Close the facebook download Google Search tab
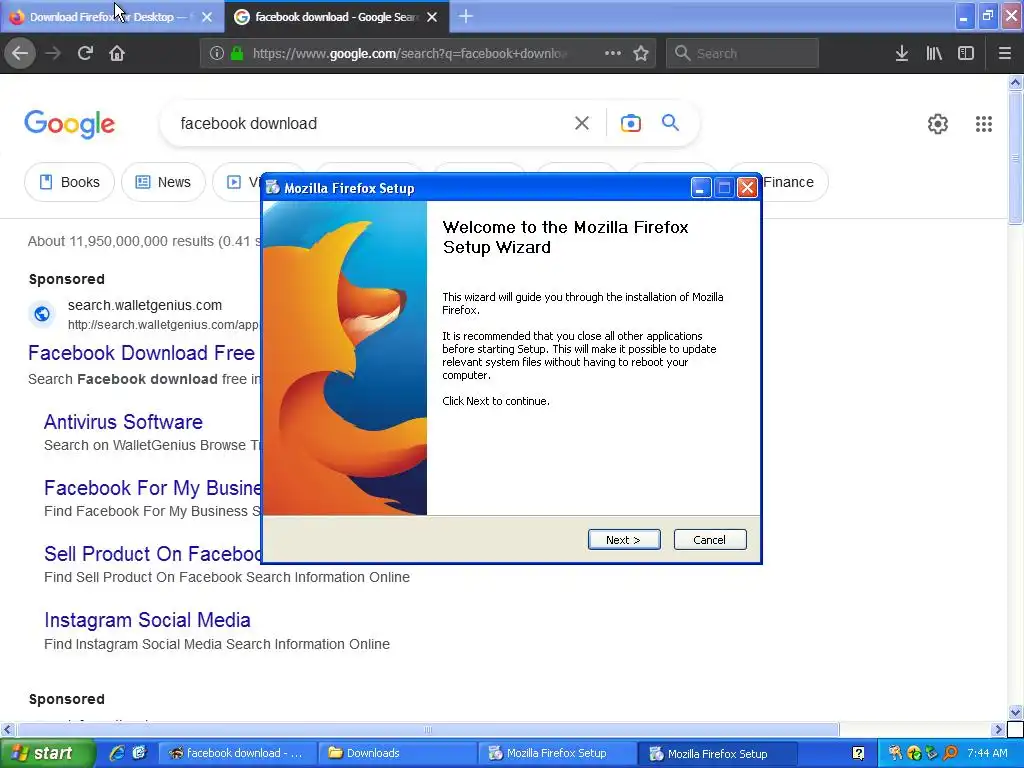This screenshot has width=1024, height=768. [432, 17]
